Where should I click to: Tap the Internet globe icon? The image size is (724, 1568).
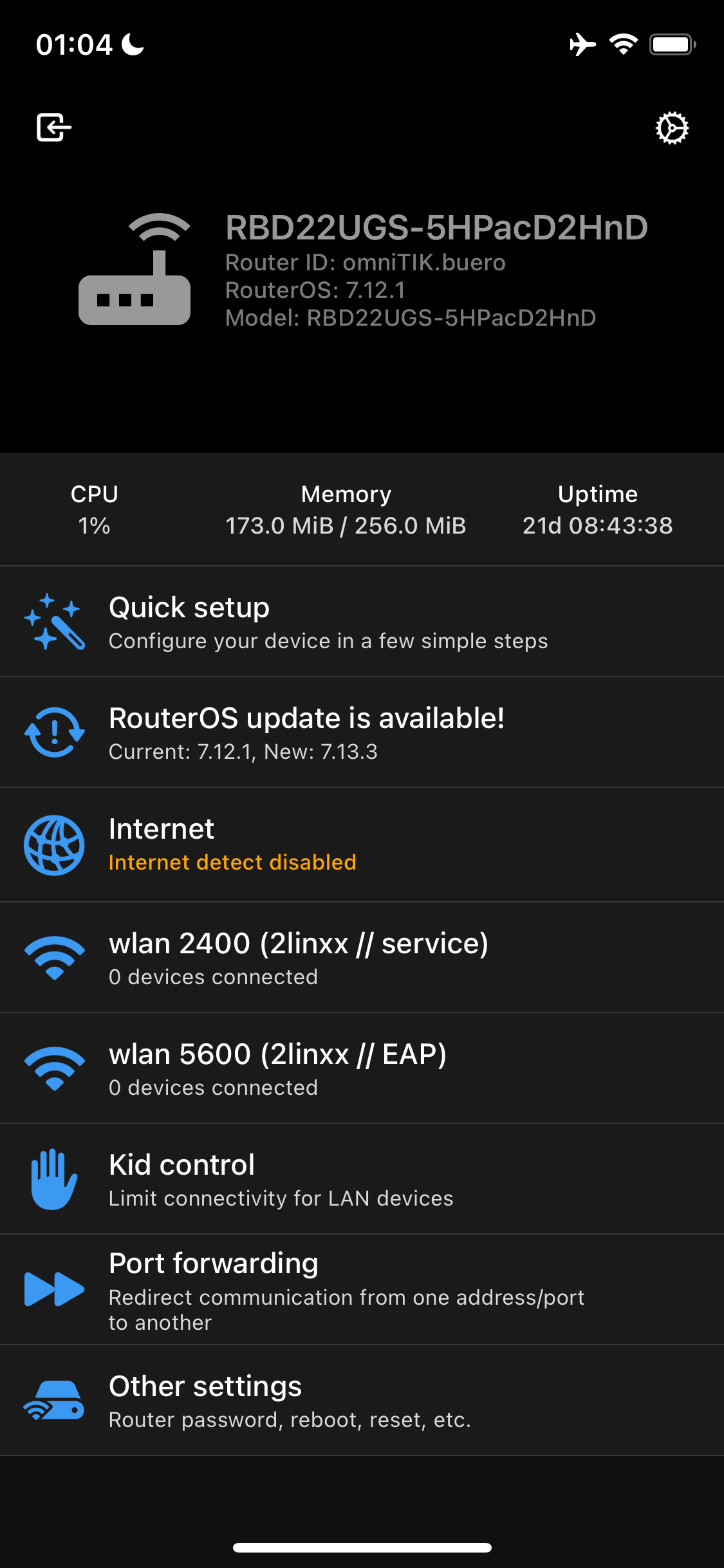(54, 845)
